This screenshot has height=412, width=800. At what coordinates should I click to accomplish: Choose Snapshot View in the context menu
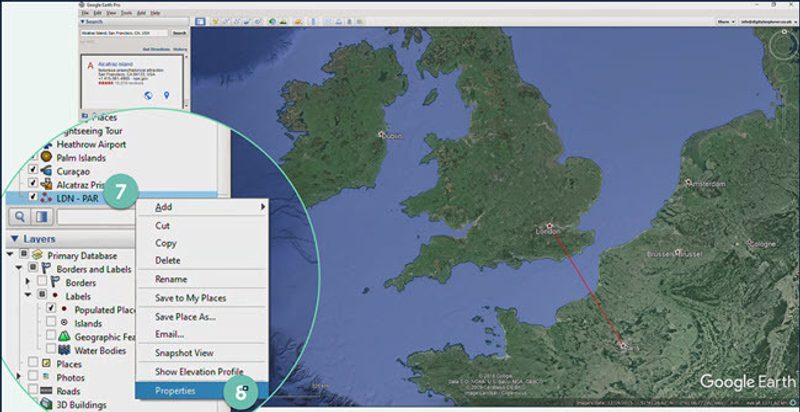click(x=184, y=353)
